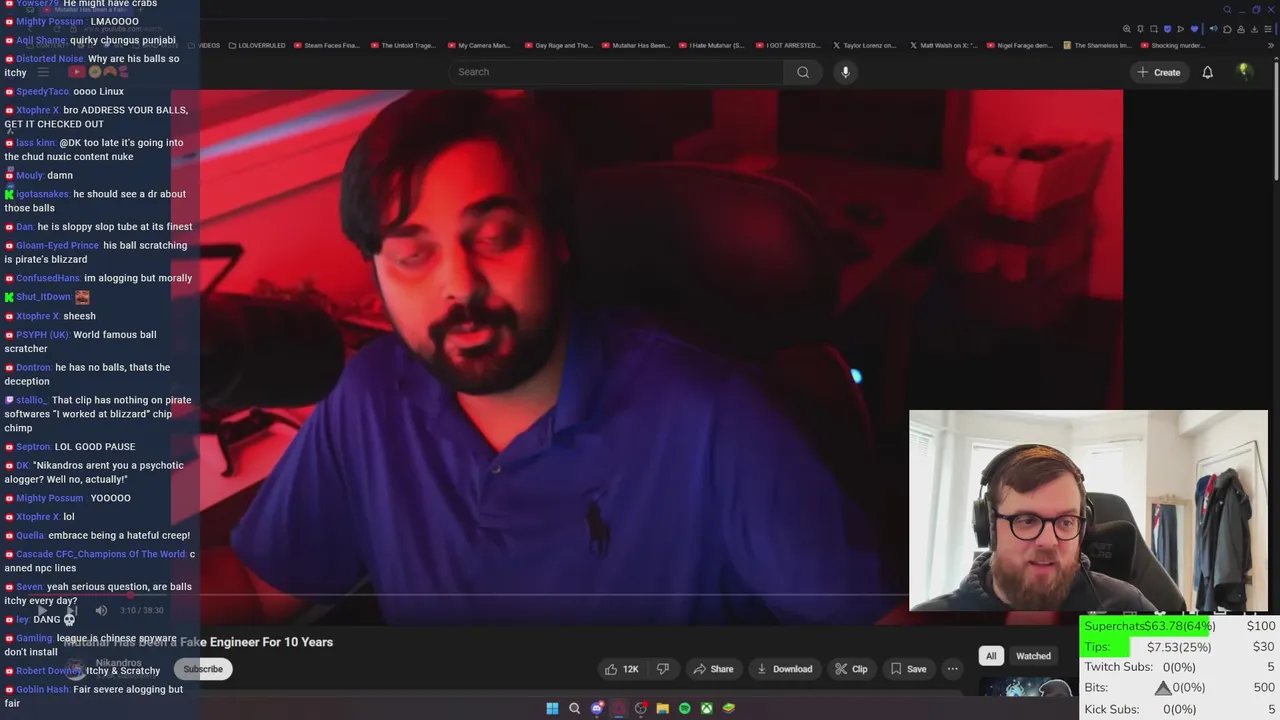The height and width of the screenshot is (720, 1280).
Task: Open Spotify from the taskbar
Action: click(684, 708)
